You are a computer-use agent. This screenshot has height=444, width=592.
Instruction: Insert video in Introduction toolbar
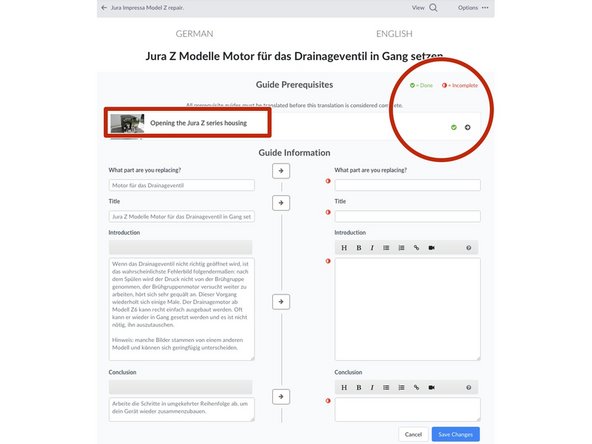432,248
